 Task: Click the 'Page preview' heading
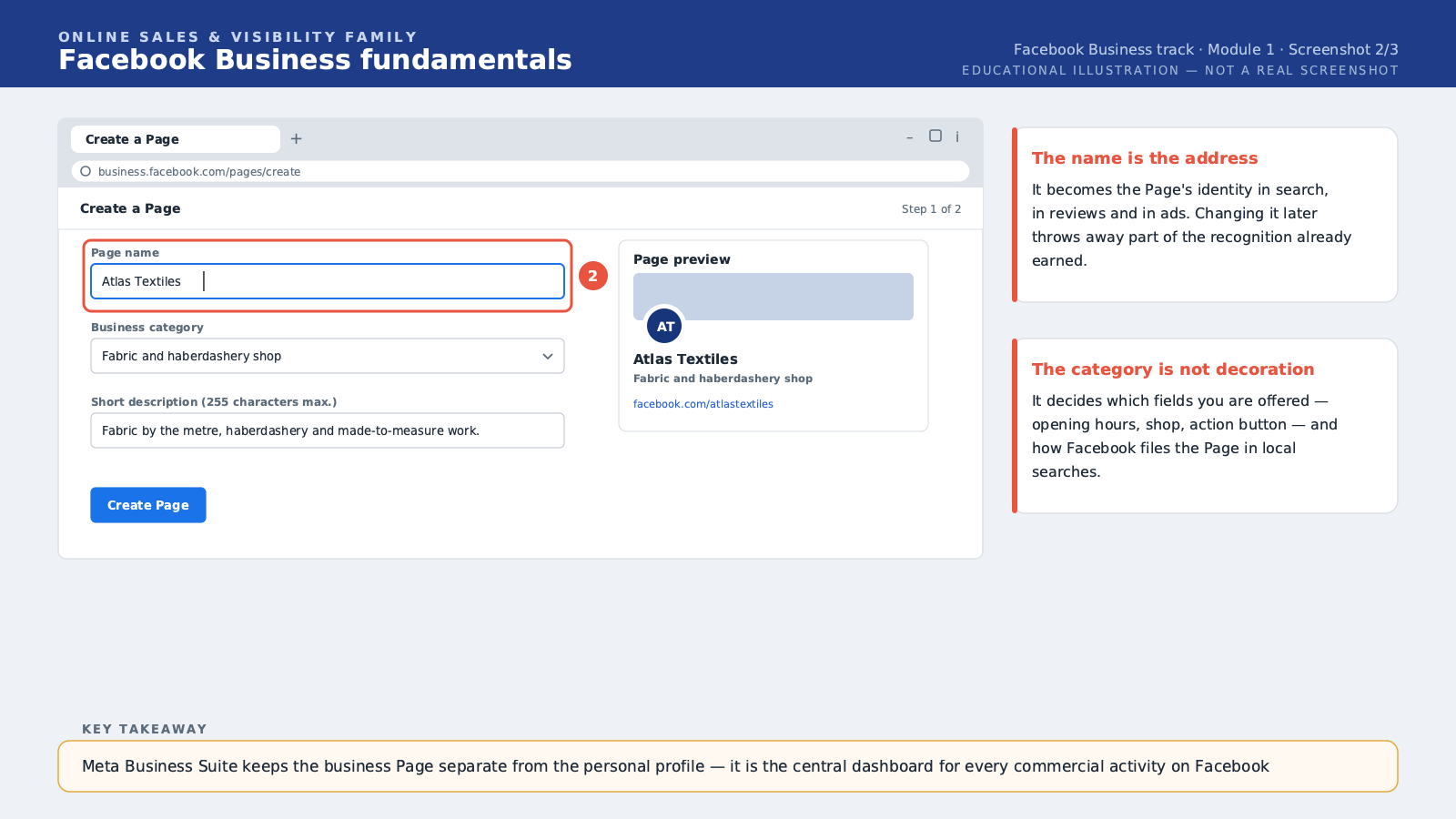point(682,259)
